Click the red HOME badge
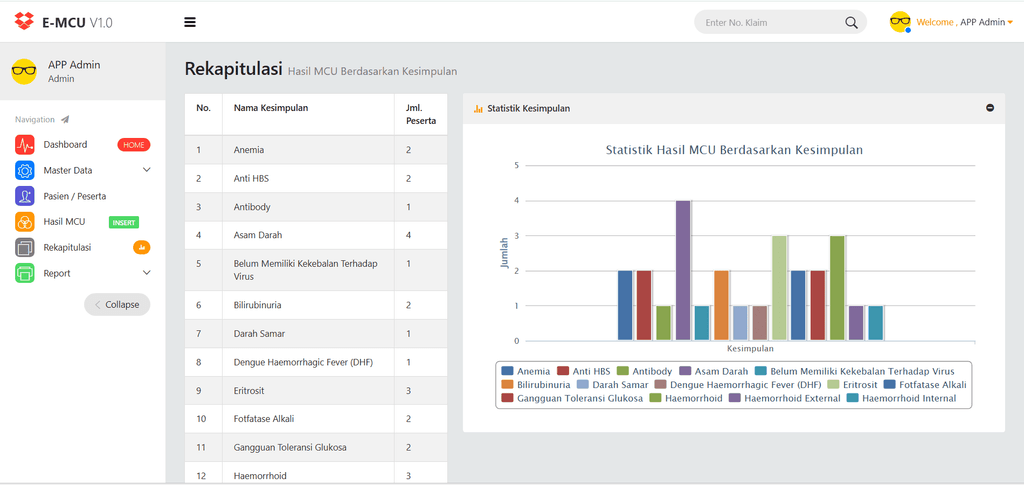Image resolution: width=1024 pixels, height=485 pixels. 134,145
